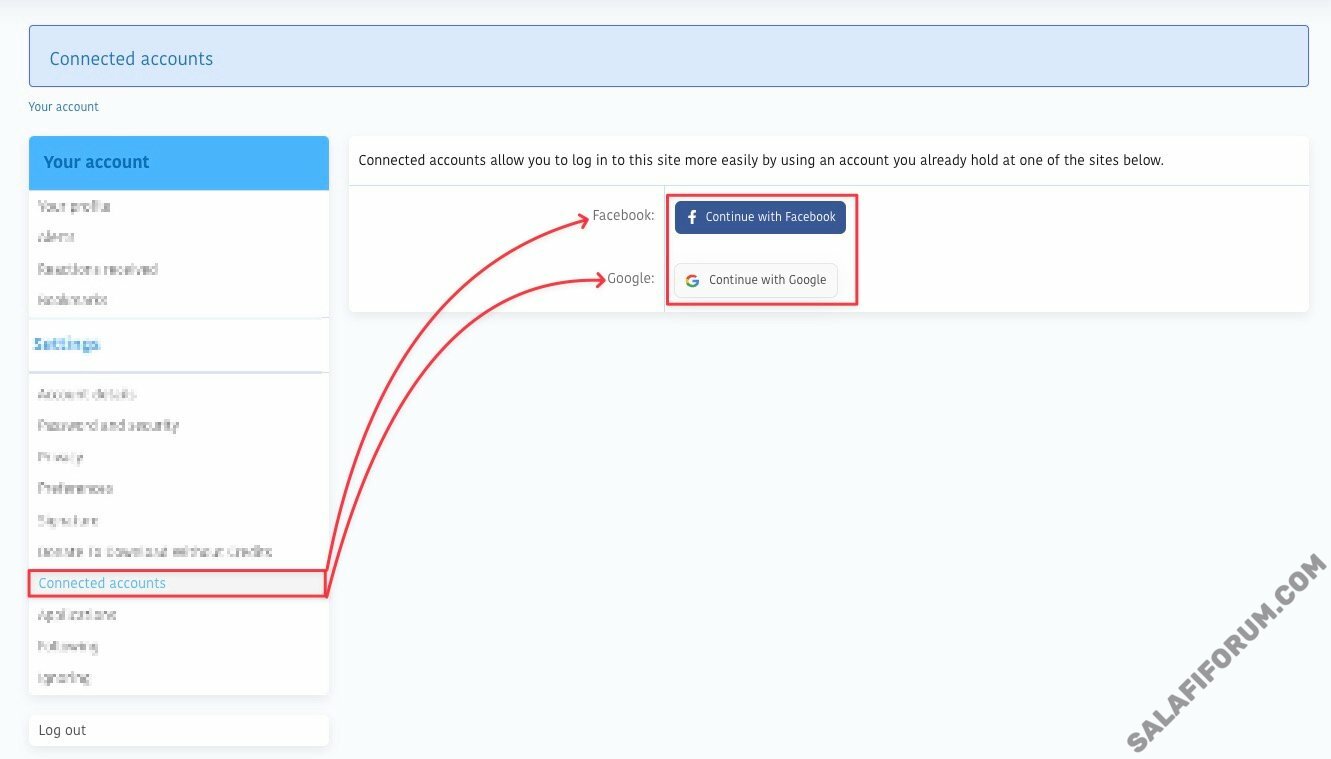Viewport: 1331px width, 759px height.
Task: Click the Log out link
Action: pyautogui.click(x=62, y=731)
